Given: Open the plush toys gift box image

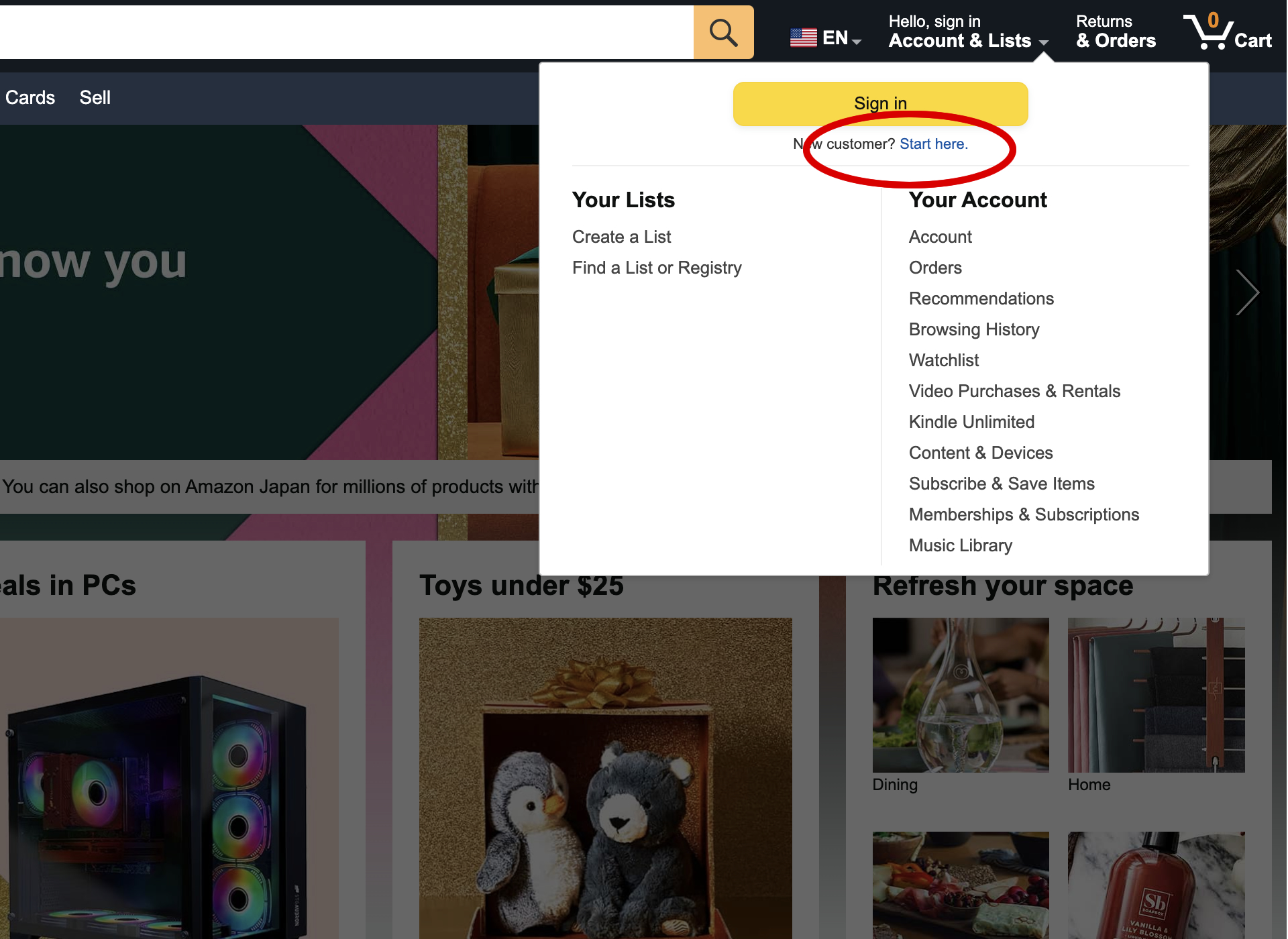Looking at the screenshot, I should pos(605,778).
